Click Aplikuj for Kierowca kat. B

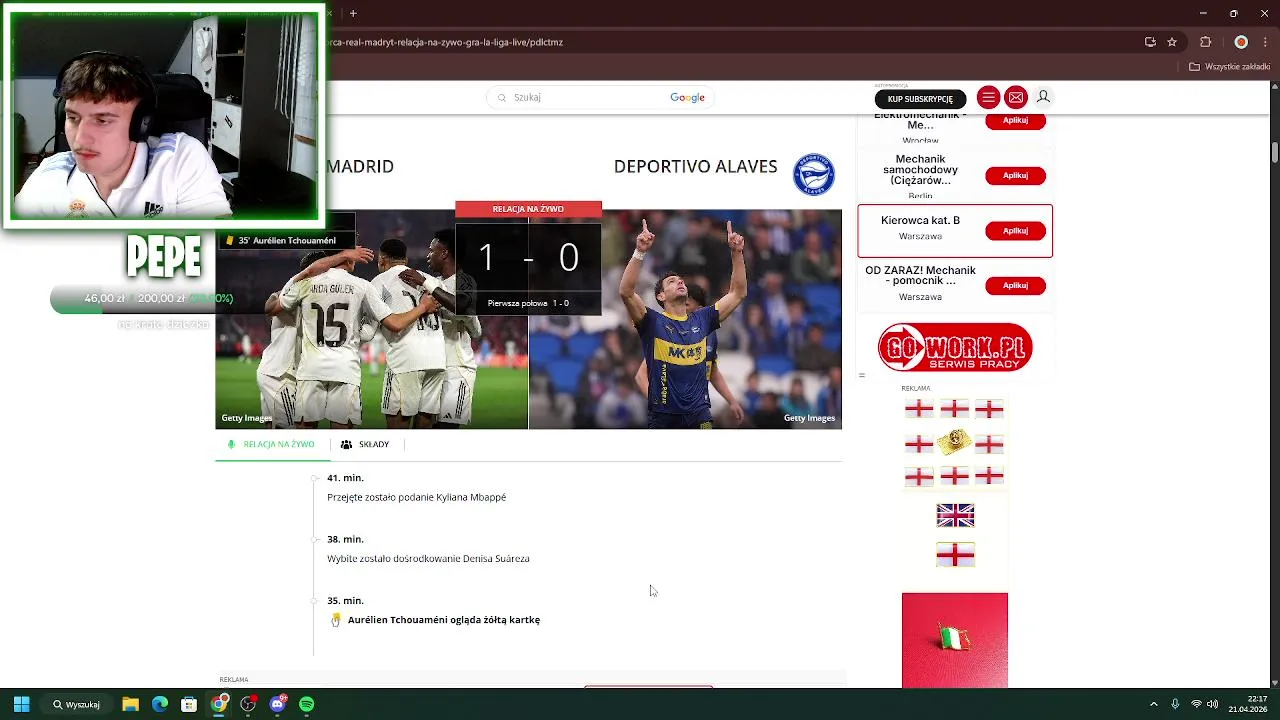(x=1015, y=230)
